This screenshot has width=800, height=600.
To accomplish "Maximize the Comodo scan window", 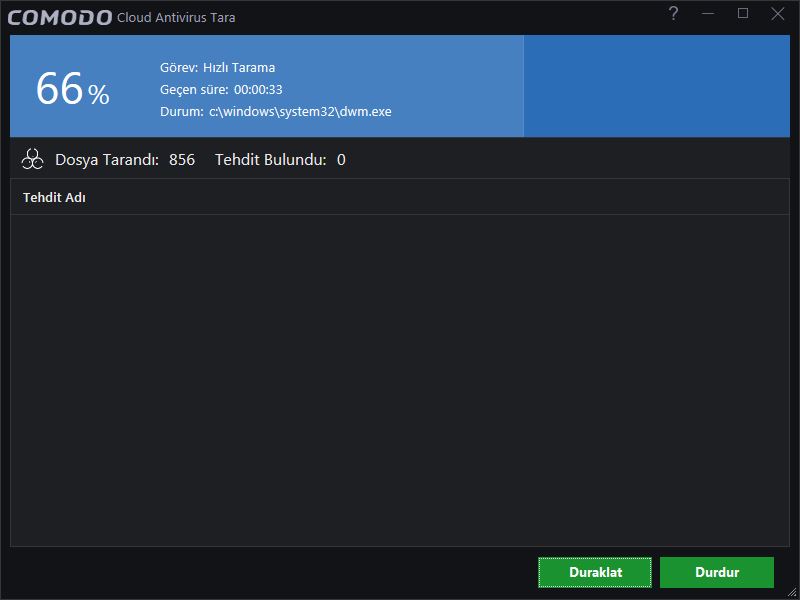I will click(743, 13).
